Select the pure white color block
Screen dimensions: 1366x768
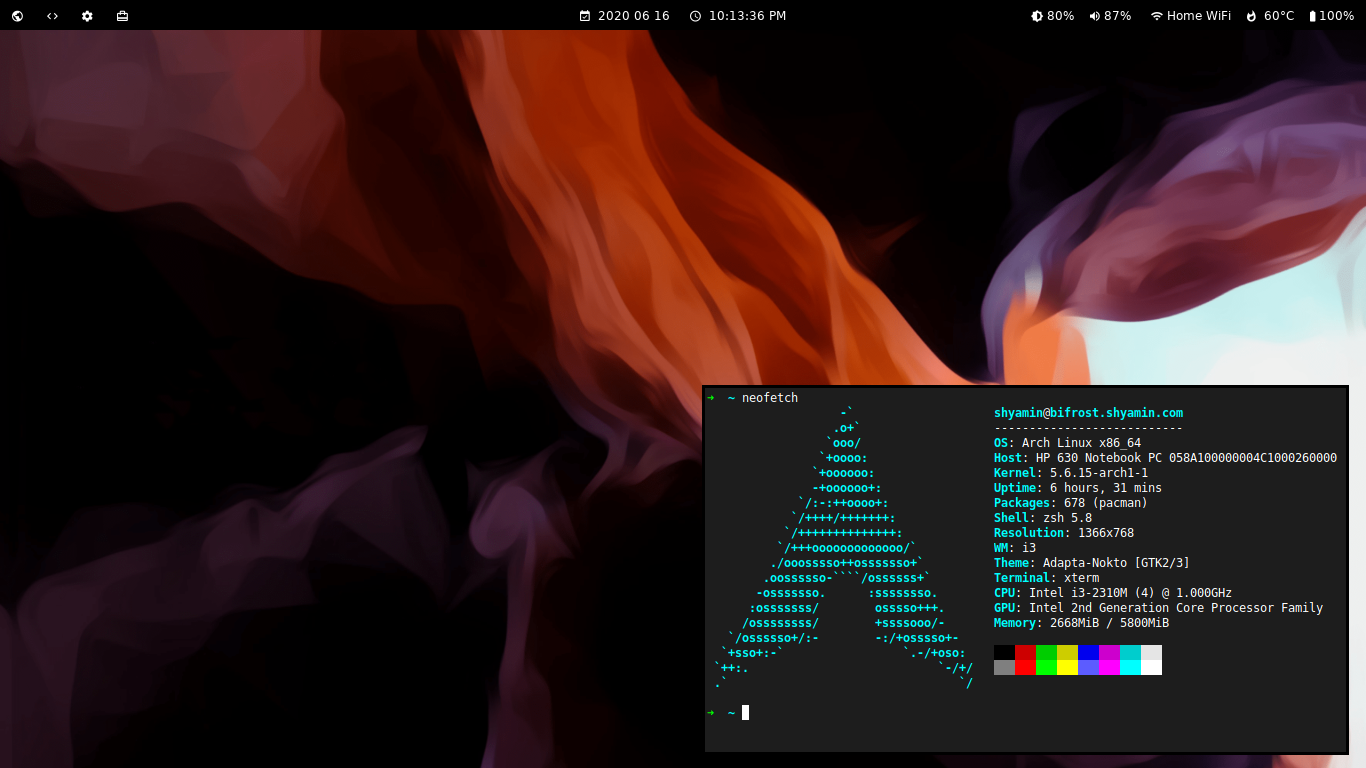point(1151,667)
